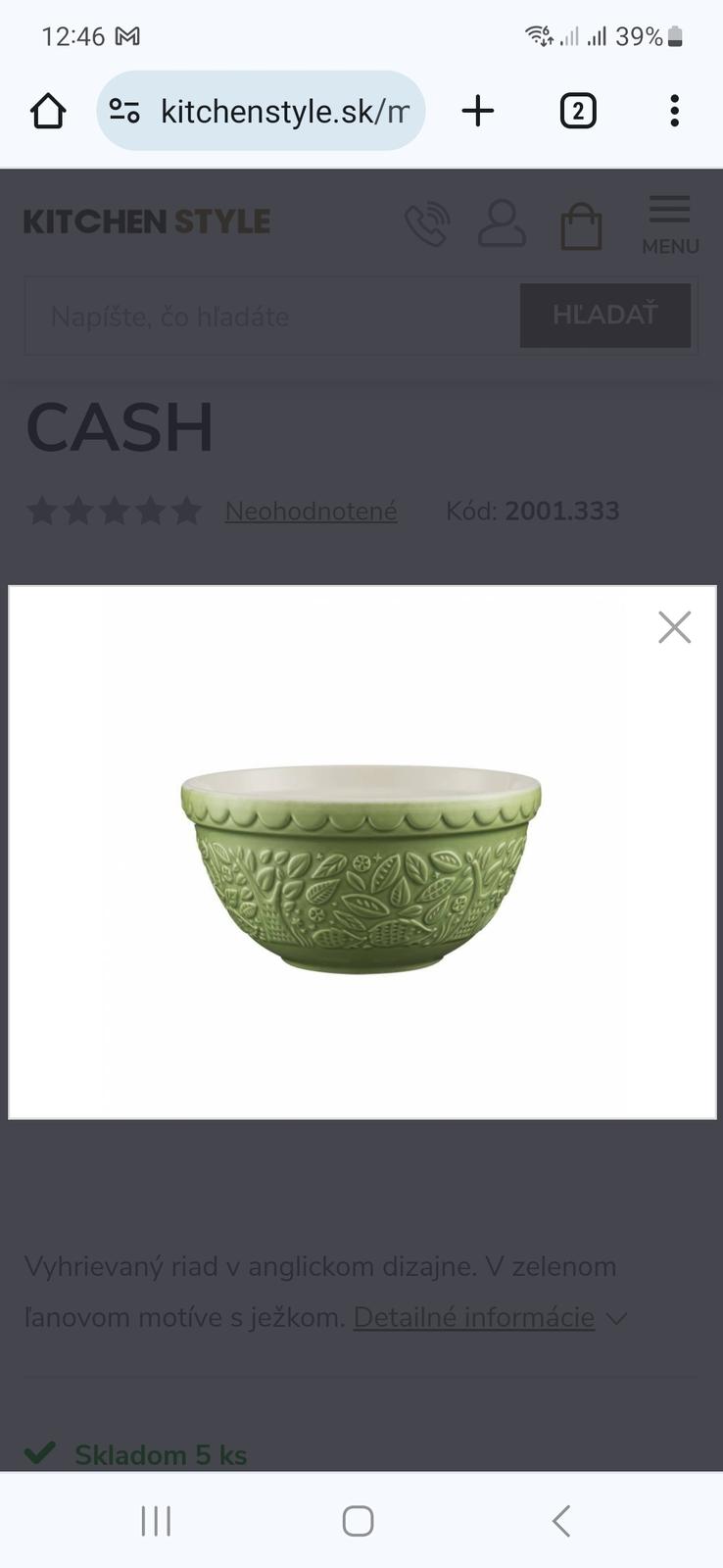Open the Neohodnotené reviews link
The image size is (723, 1568).
(312, 511)
